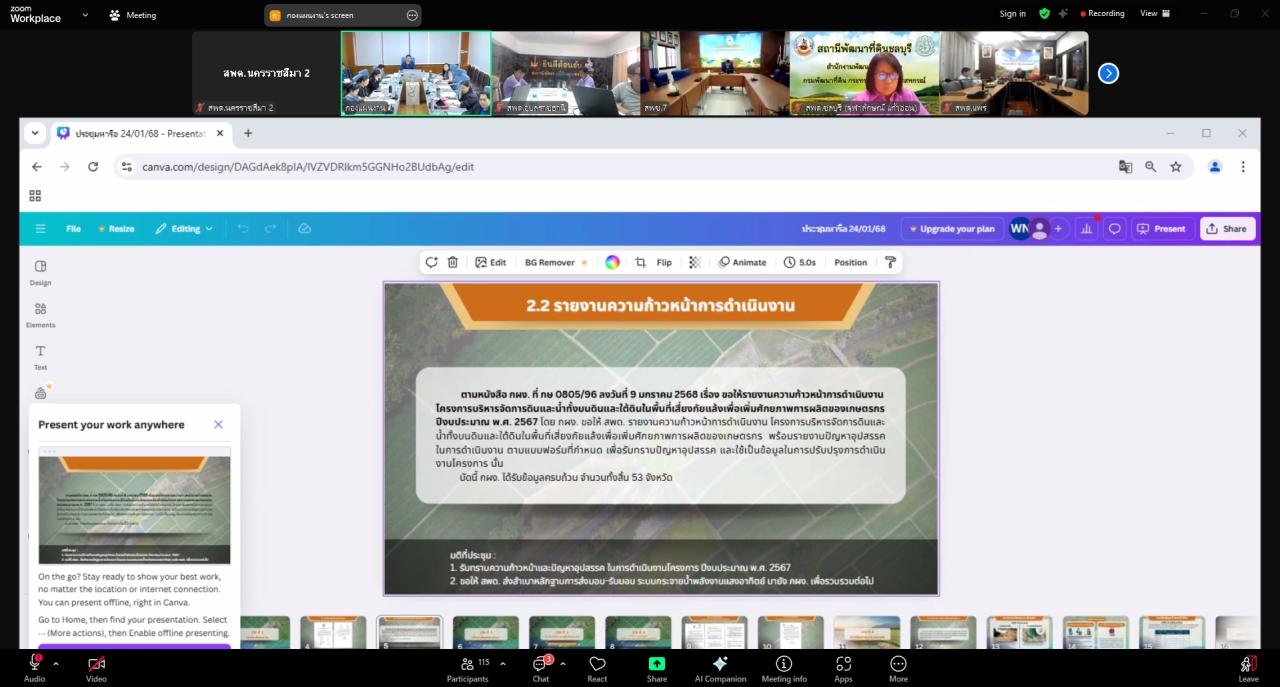Open the File menu in Canva
Screen dimensions: 1280x687
(73, 229)
